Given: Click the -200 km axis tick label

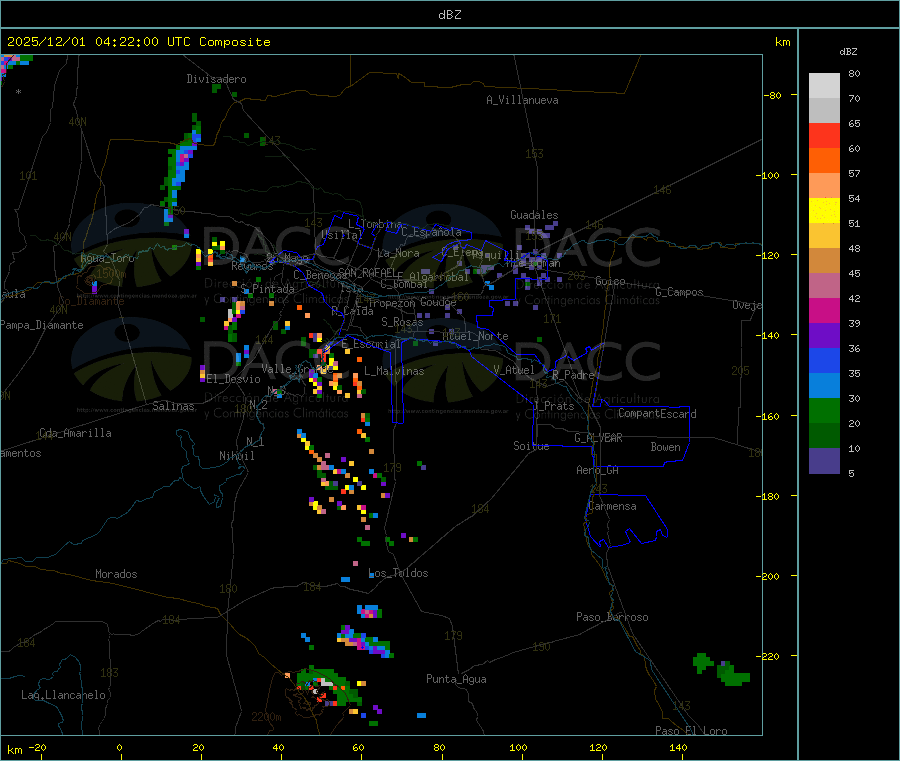Looking at the screenshot, I should pyautogui.click(x=767, y=576).
